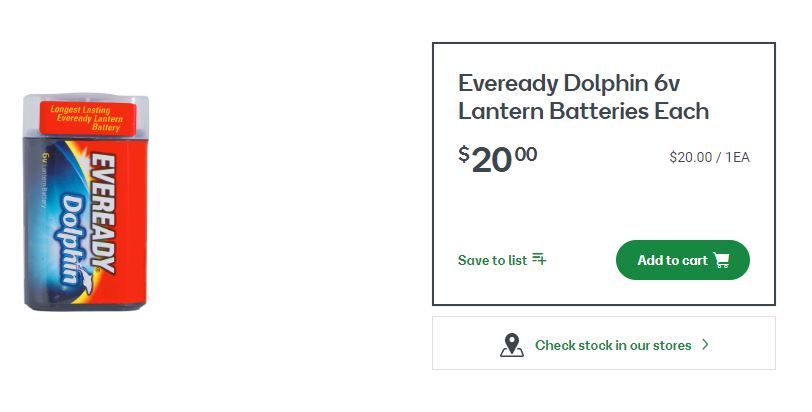The width and height of the screenshot is (812, 412).
Task: Click the dollar sign before the price
Action: [464, 153]
